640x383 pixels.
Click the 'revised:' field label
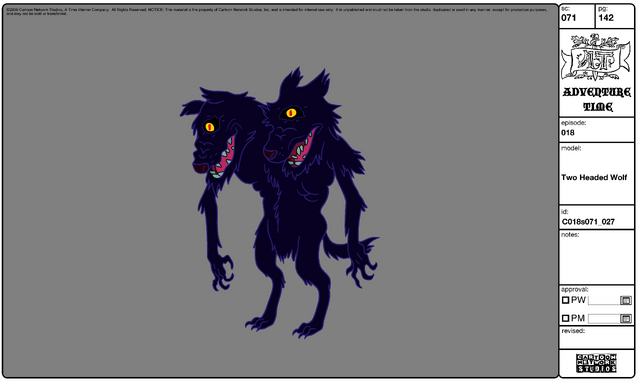[574, 331]
